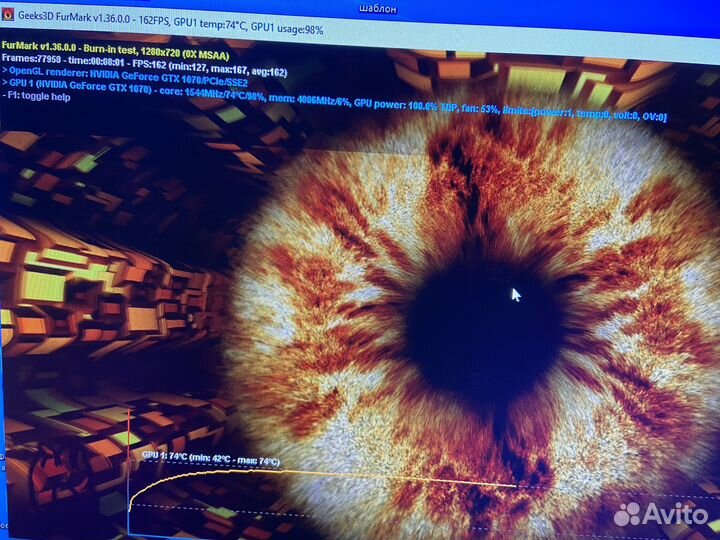This screenshot has width=720, height=540.
Task: Click the 'OpenGL renderer: NVIDIA GeForce GTX 1070' line
Action: 125,78
